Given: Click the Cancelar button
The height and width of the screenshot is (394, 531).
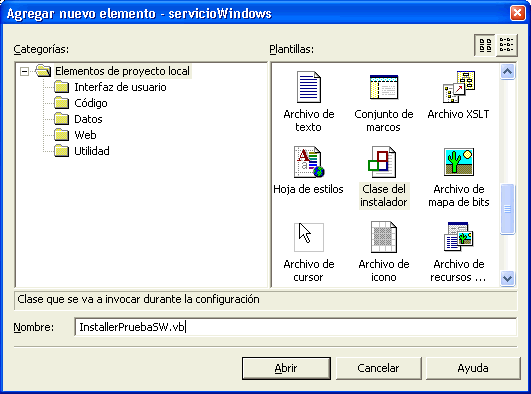Looking at the screenshot, I should point(378,368).
